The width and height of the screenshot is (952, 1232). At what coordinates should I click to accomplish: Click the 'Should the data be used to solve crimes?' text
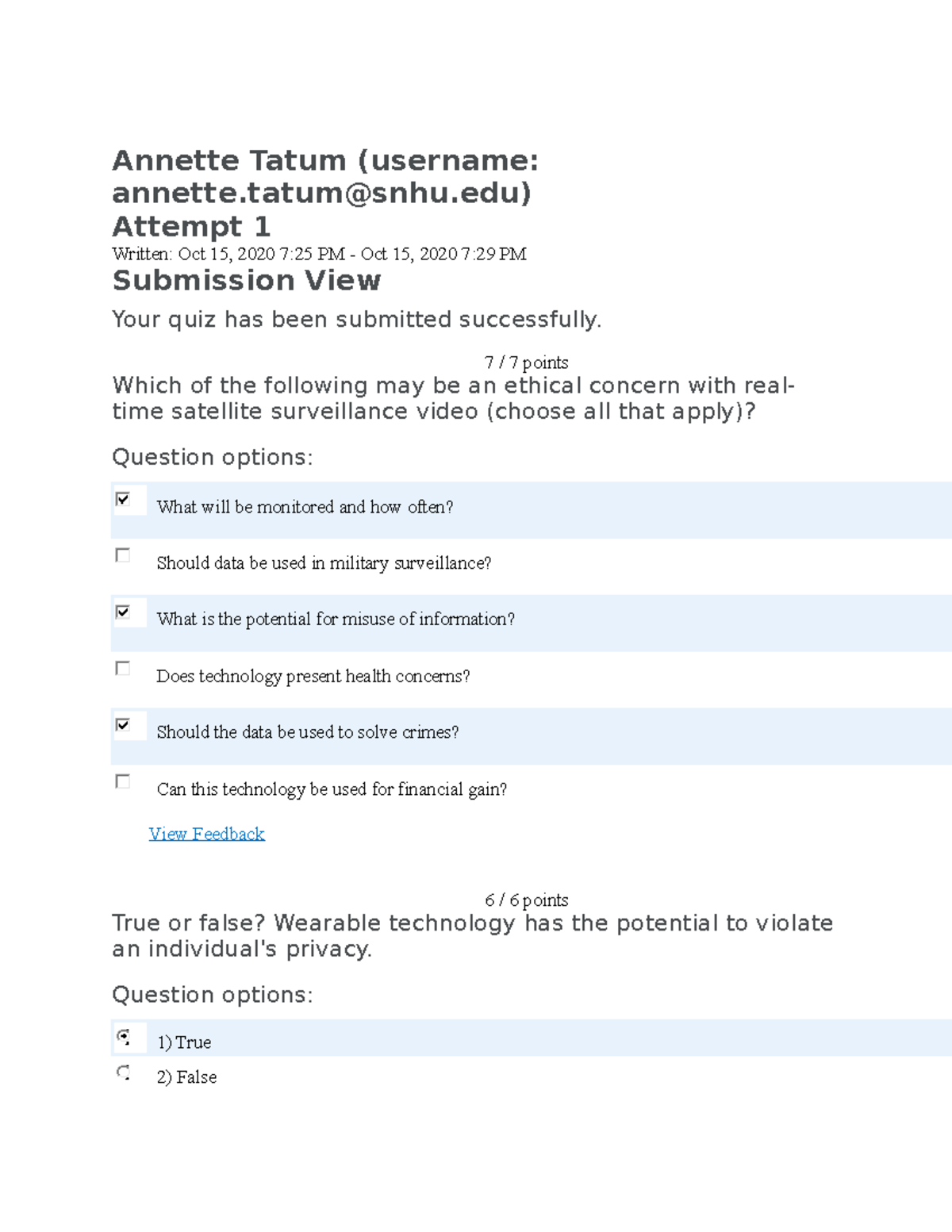pos(308,732)
